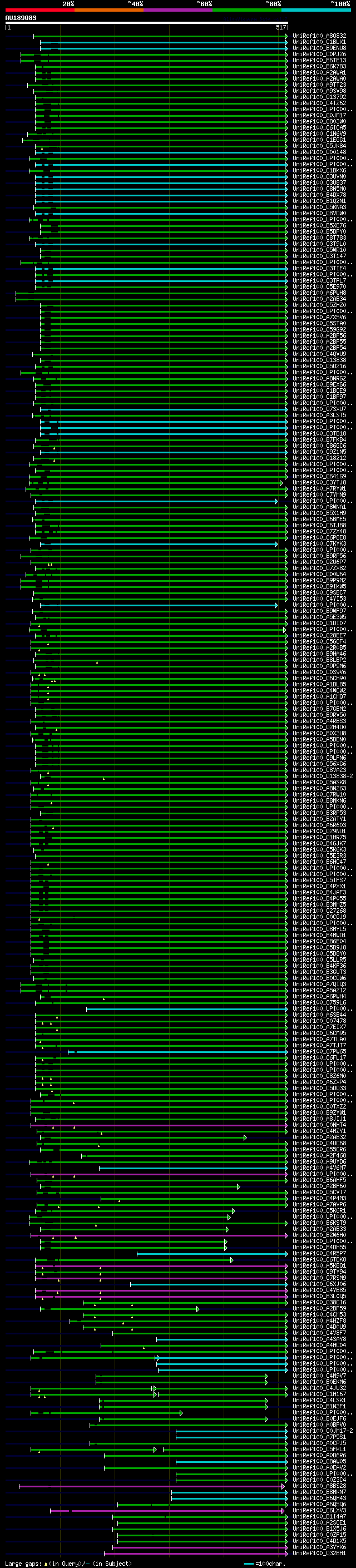This screenshot has width=356, height=1568.
Task: Select hit label UniRef100_O00148
Action: [319, 152]
